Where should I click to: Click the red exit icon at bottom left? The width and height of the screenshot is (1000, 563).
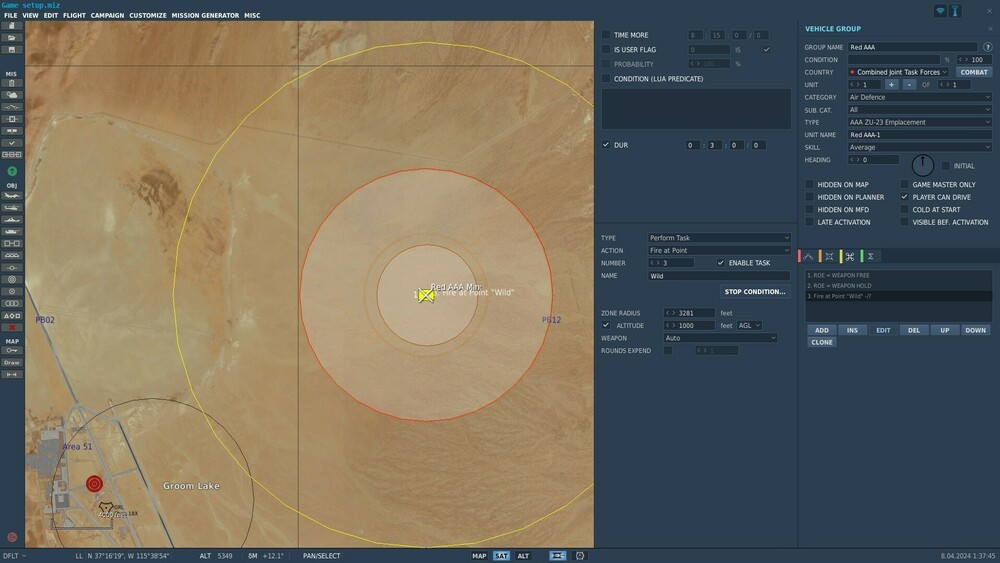[12, 537]
